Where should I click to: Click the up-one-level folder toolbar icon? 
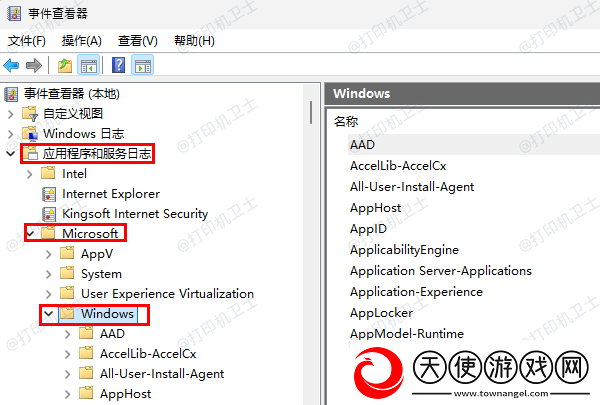(x=65, y=65)
